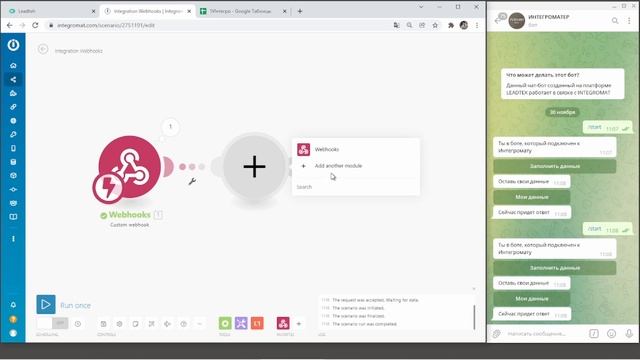The width and height of the screenshot is (640, 360).
Task: Click the auto-align icon in controls
Action: [x=151, y=324]
